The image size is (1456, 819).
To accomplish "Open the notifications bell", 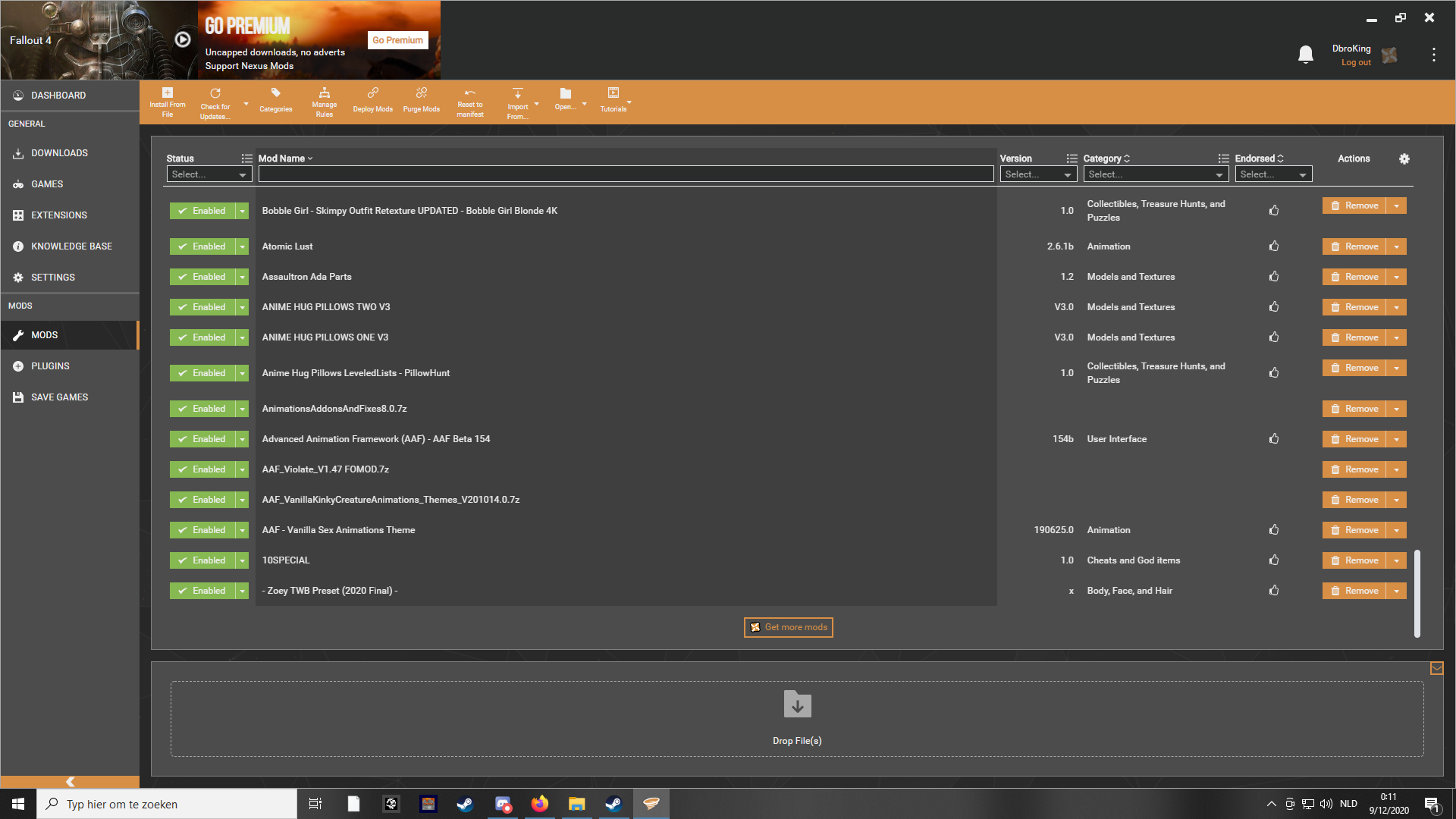I will tap(1305, 55).
